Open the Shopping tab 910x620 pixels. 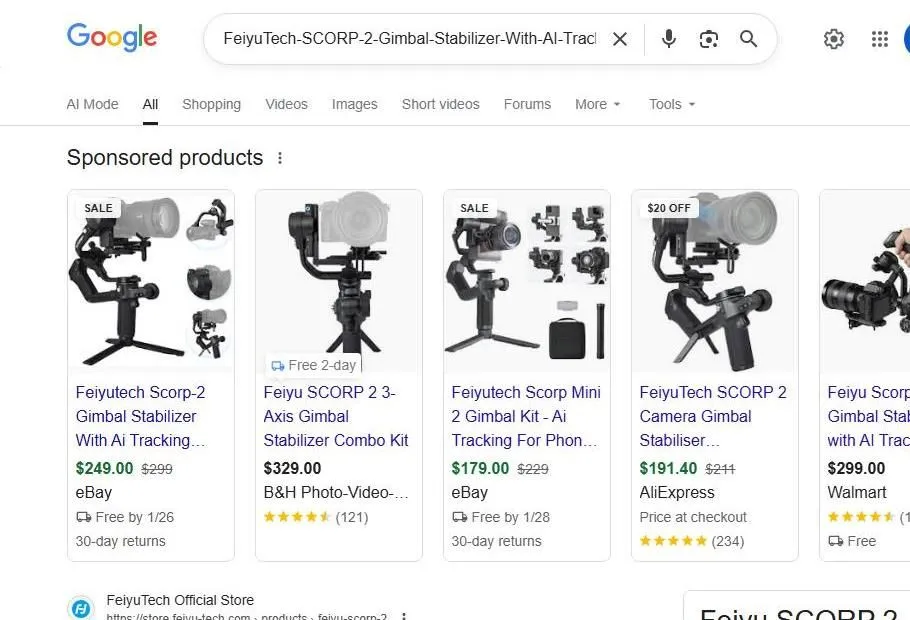[211, 104]
